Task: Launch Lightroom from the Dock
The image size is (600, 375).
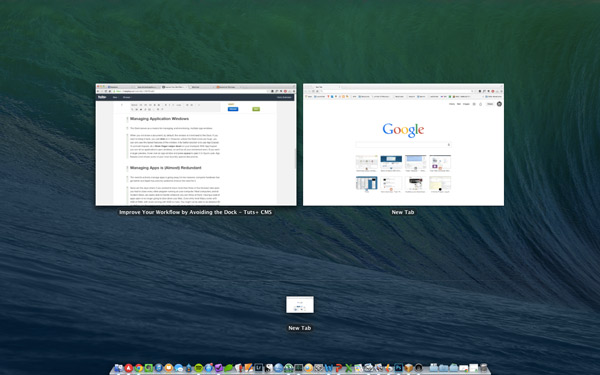Action: pos(259,368)
